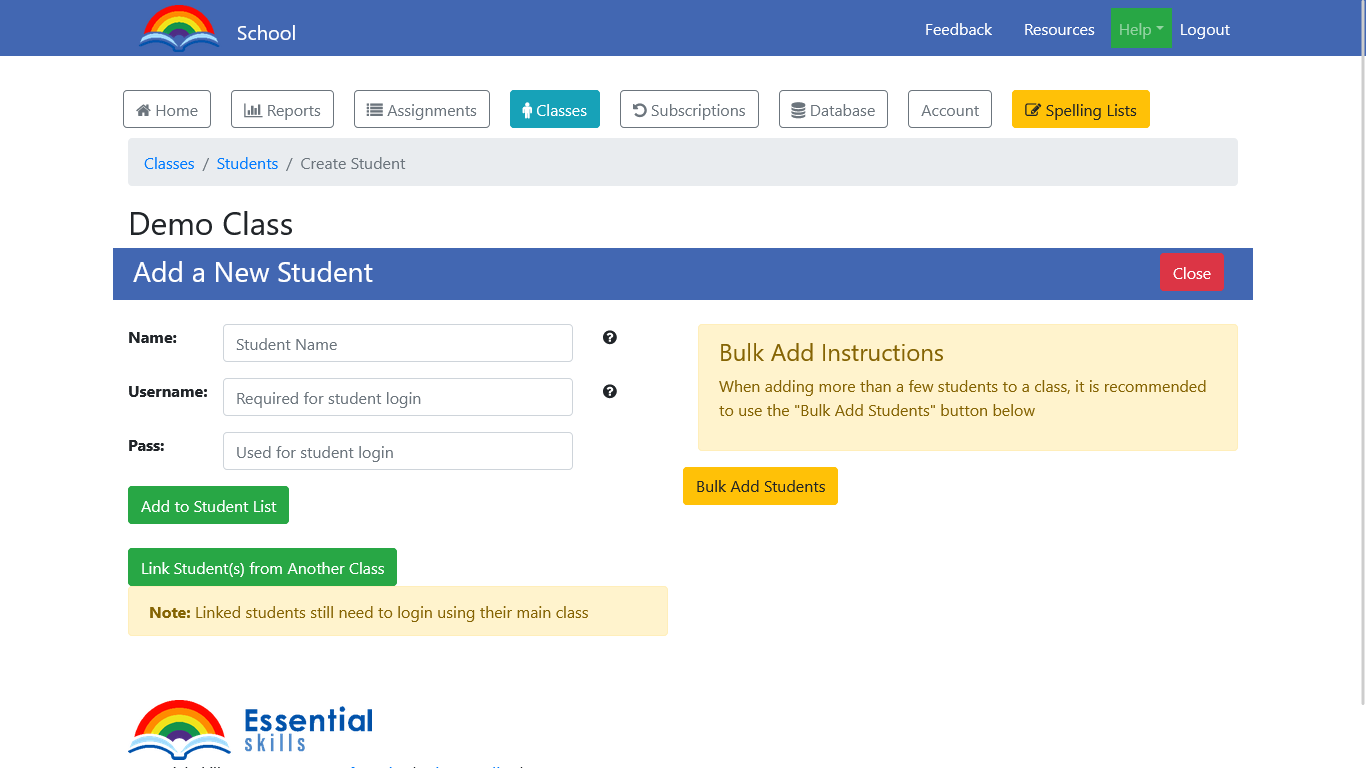Click the Create Student breadcrumb text

353,164
